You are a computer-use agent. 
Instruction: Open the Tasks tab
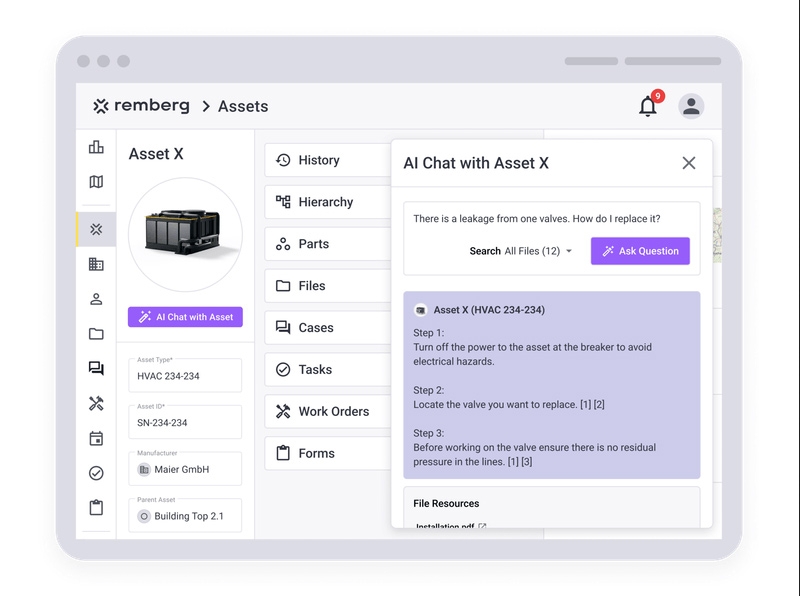(x=328, y=369)
